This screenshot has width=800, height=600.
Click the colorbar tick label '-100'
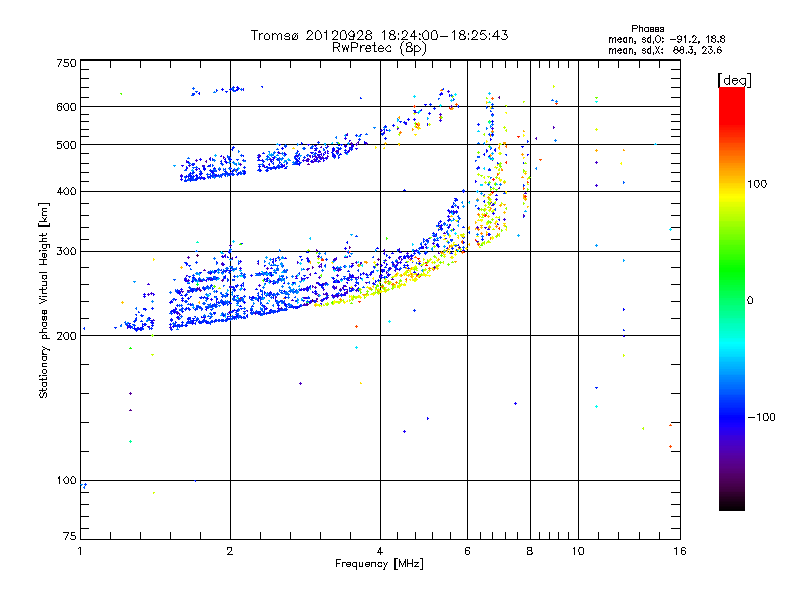[x=761, y=417]
